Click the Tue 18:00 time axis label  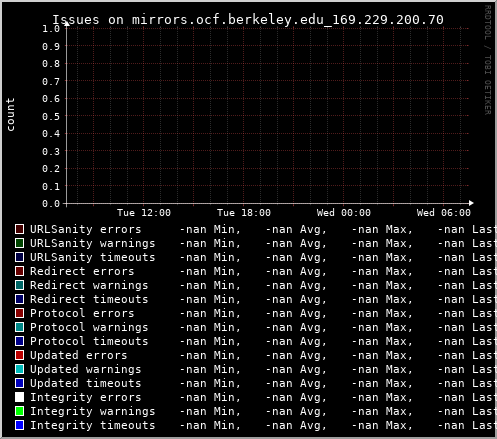coord(244,213)
